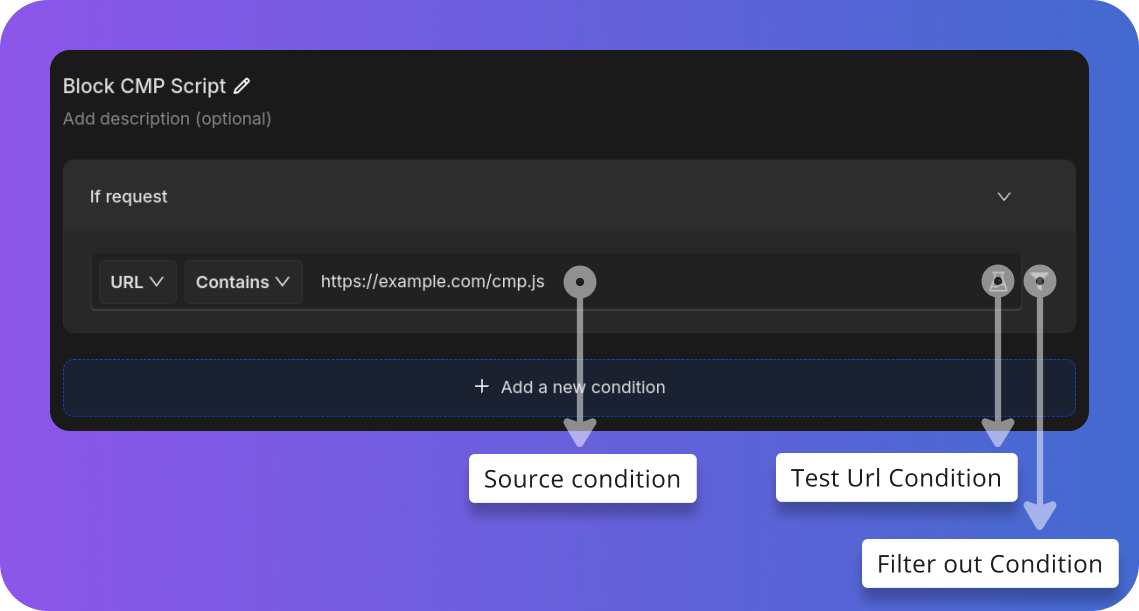1139x611 pixels.
Task: Open the URL attribute dropdown
Action: [x=136, y=281]
